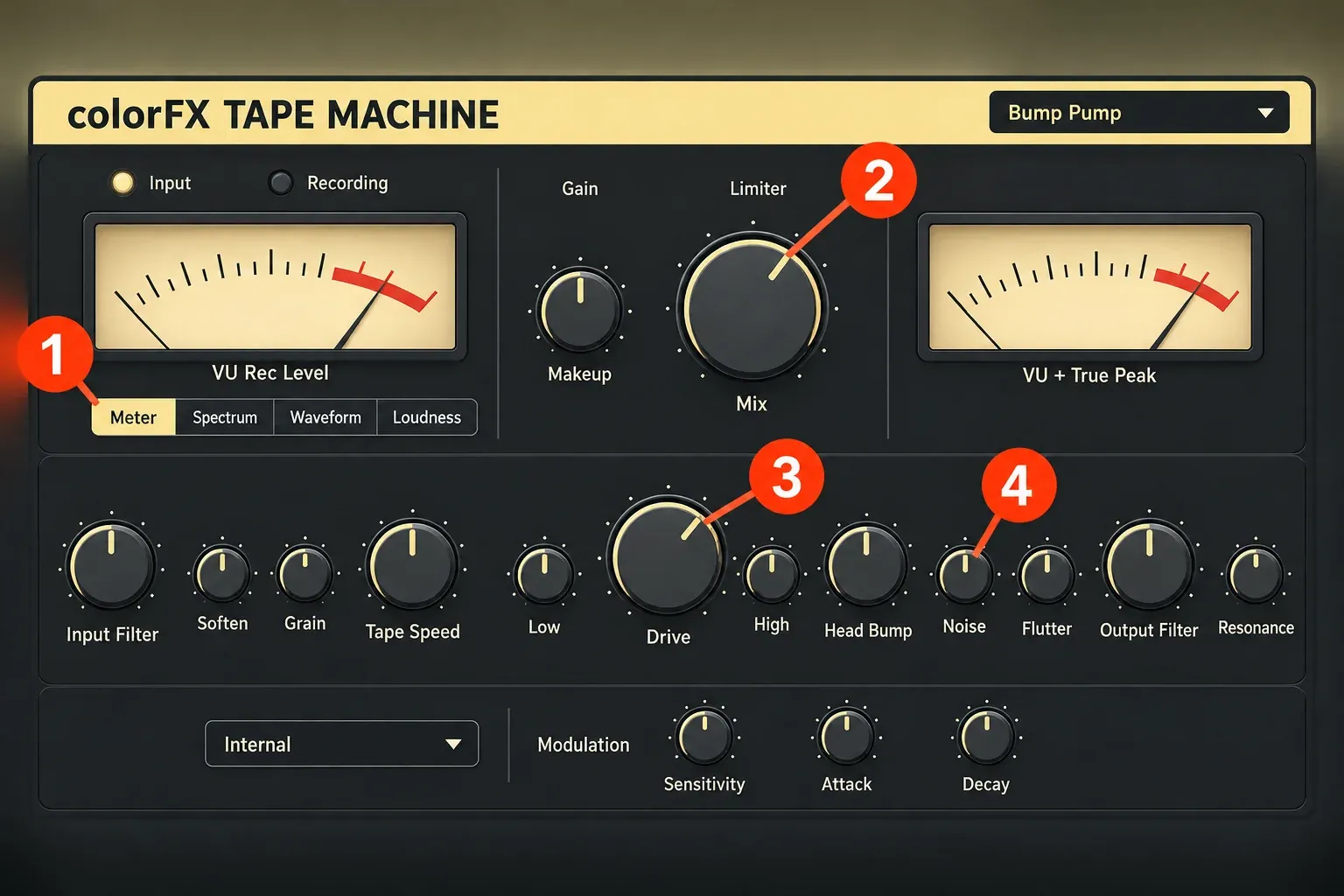Click the VU Rec Level label
Viewport: 1344px width, 896px height.
click(270, 373)
